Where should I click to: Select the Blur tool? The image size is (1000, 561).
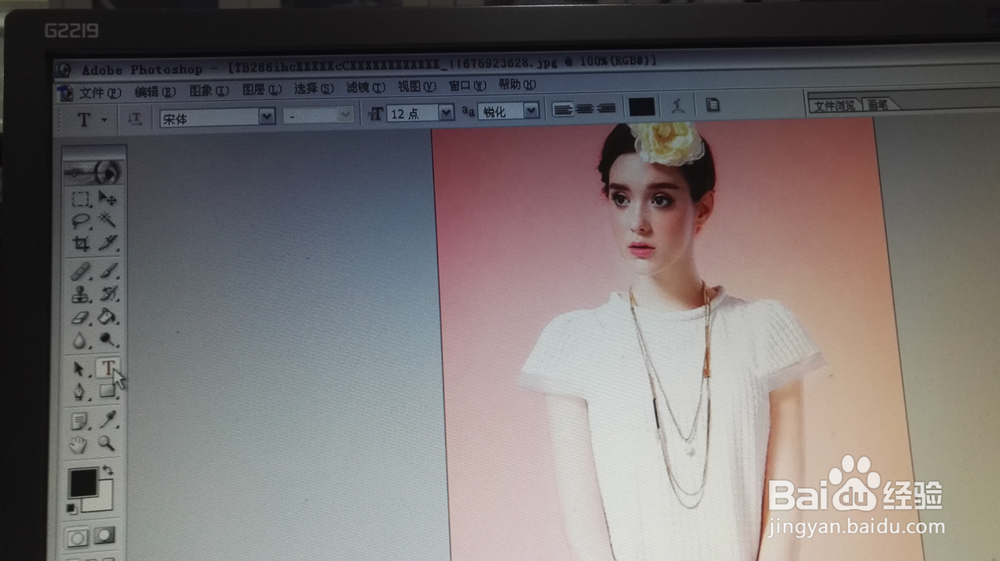80,340
